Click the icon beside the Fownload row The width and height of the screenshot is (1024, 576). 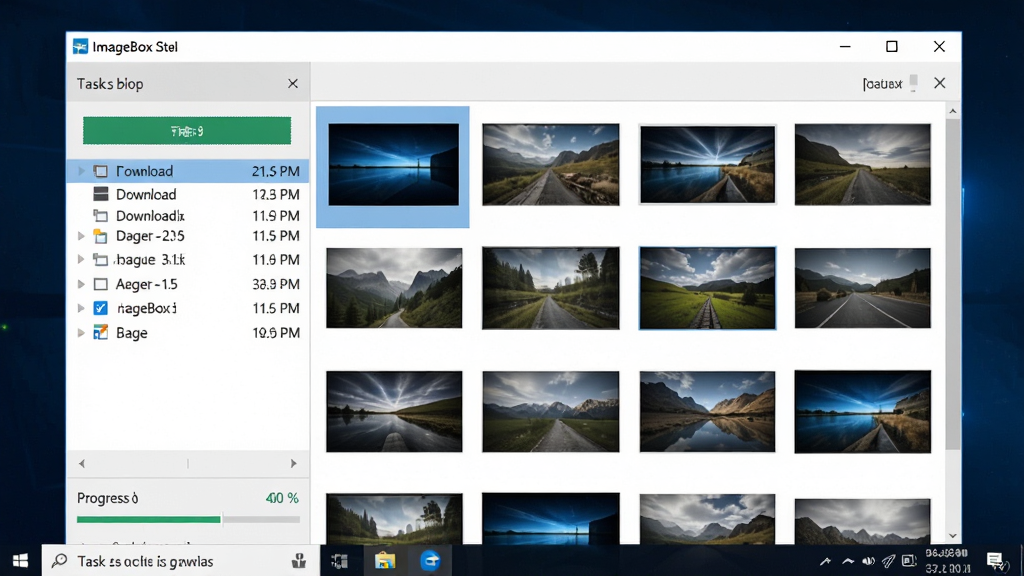pos(101,171)
